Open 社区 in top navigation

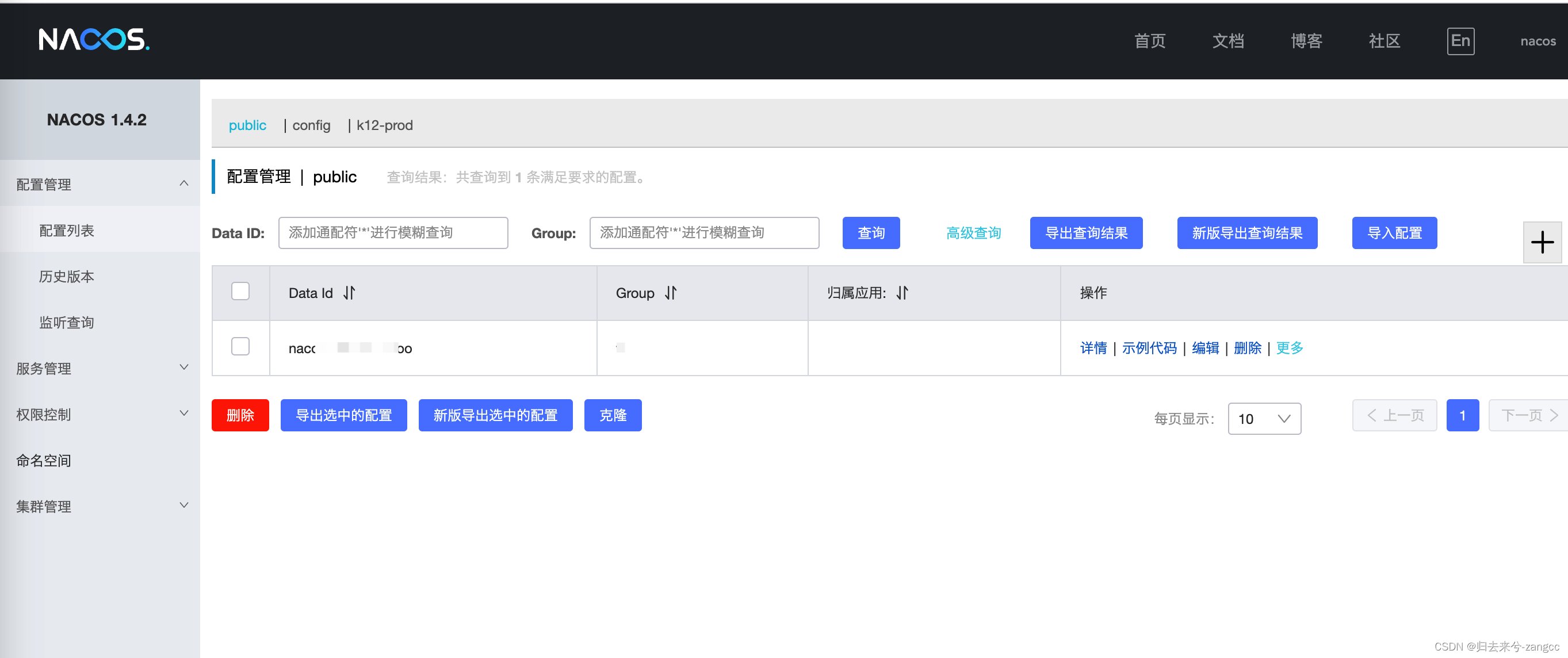tap(1384, 41)
